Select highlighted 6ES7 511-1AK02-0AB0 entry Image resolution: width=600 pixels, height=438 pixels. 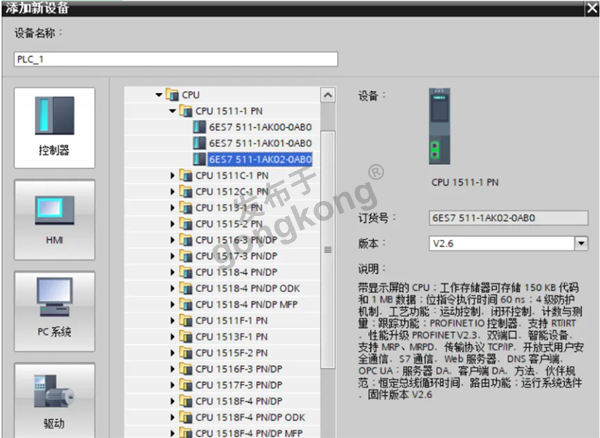(x=260, y=159)
